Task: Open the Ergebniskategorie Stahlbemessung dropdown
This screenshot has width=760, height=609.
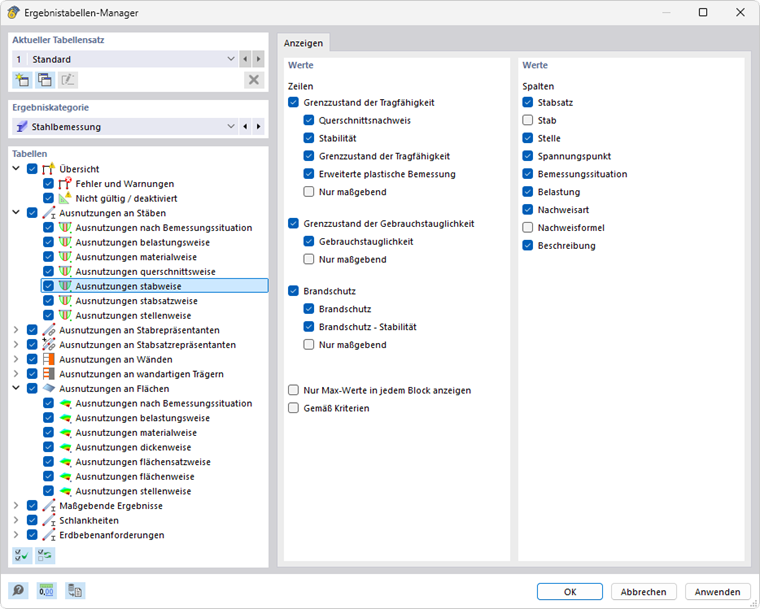Action: (x=231, y=127)
